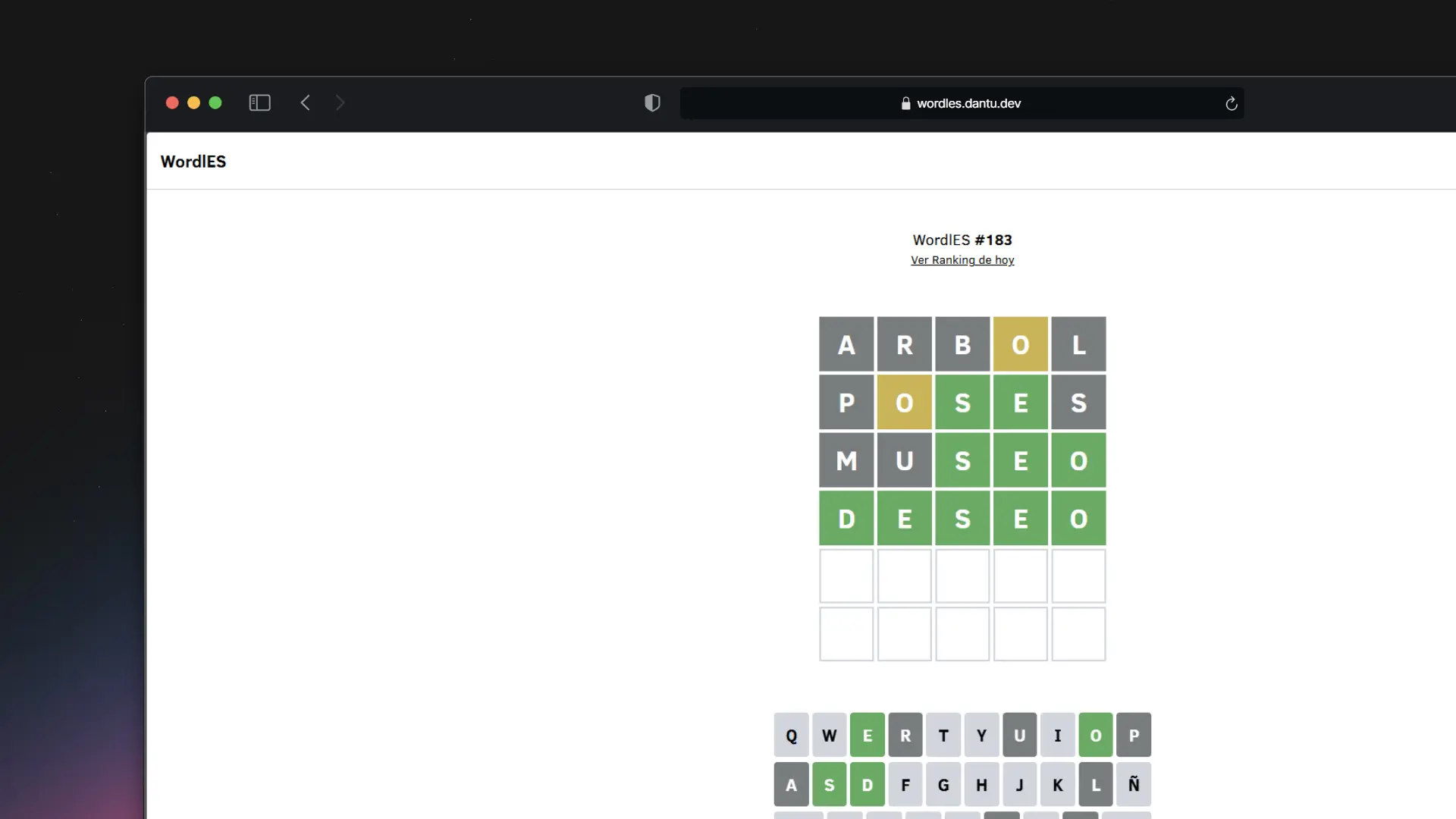Reload the current page

pyautogui.click(x=1231, y=103)
